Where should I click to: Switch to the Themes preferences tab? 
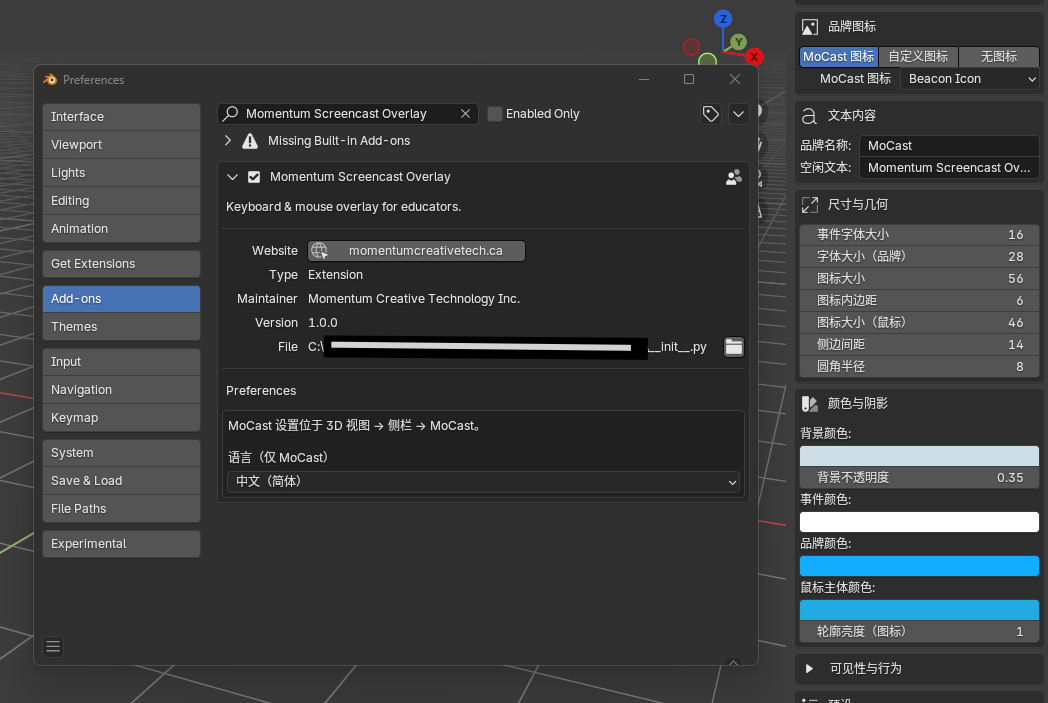click(121, 327)
